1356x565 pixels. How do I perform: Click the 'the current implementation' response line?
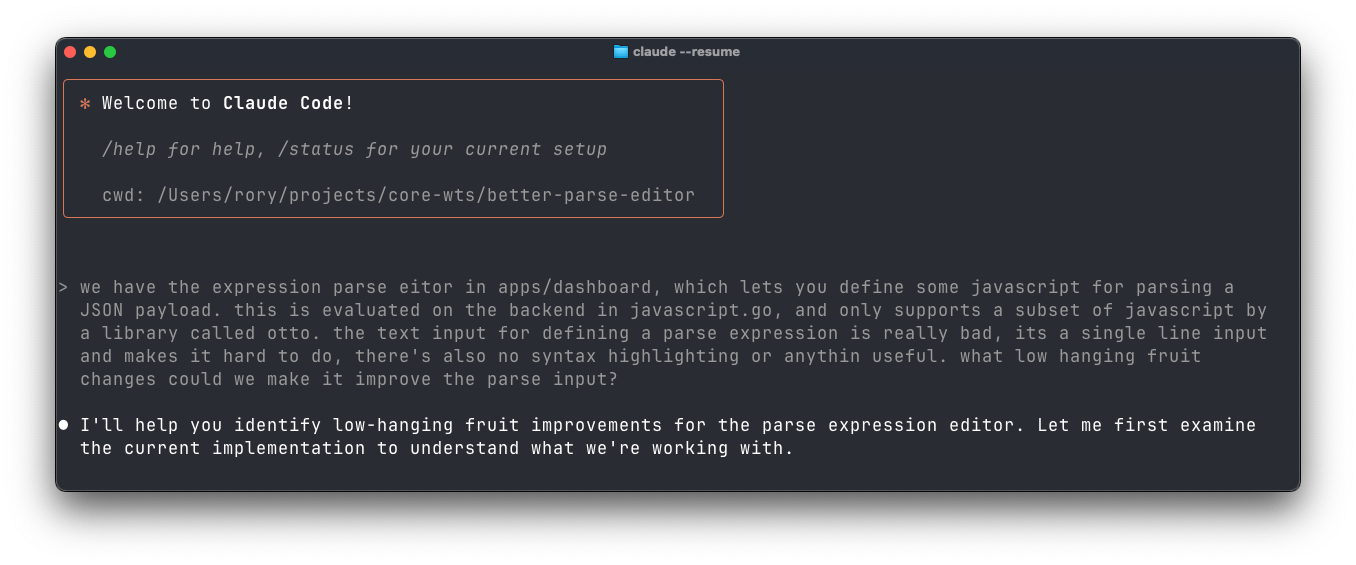pos(436,449)
